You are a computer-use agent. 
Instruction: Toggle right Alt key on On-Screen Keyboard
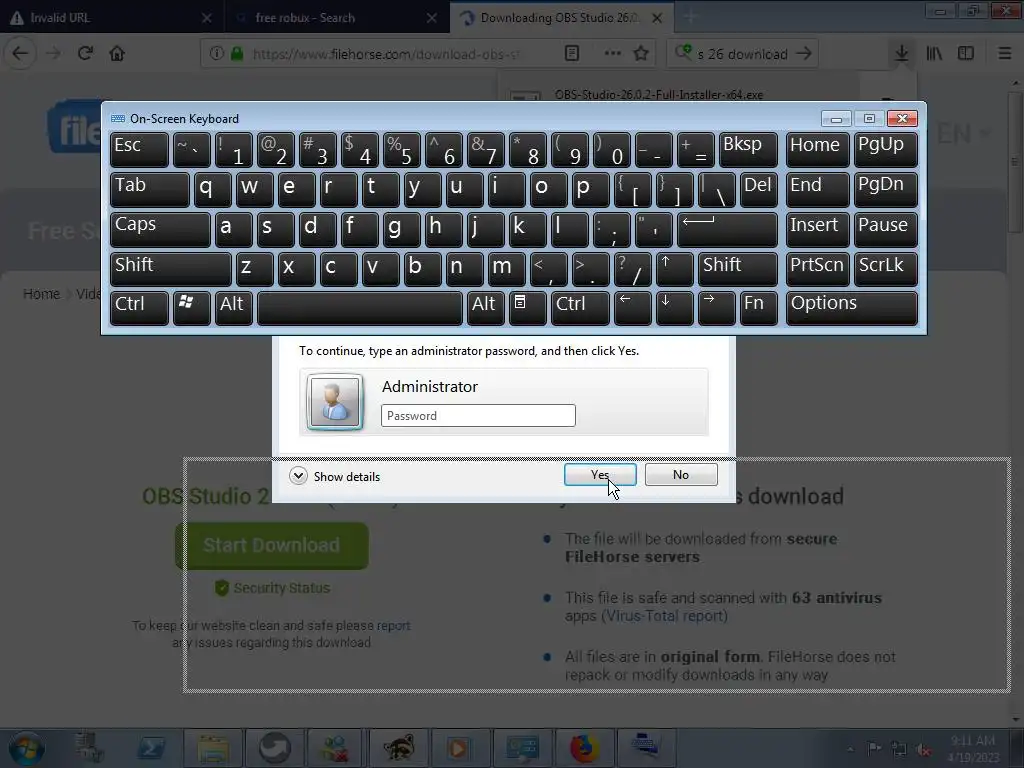(x=485, y=308)
